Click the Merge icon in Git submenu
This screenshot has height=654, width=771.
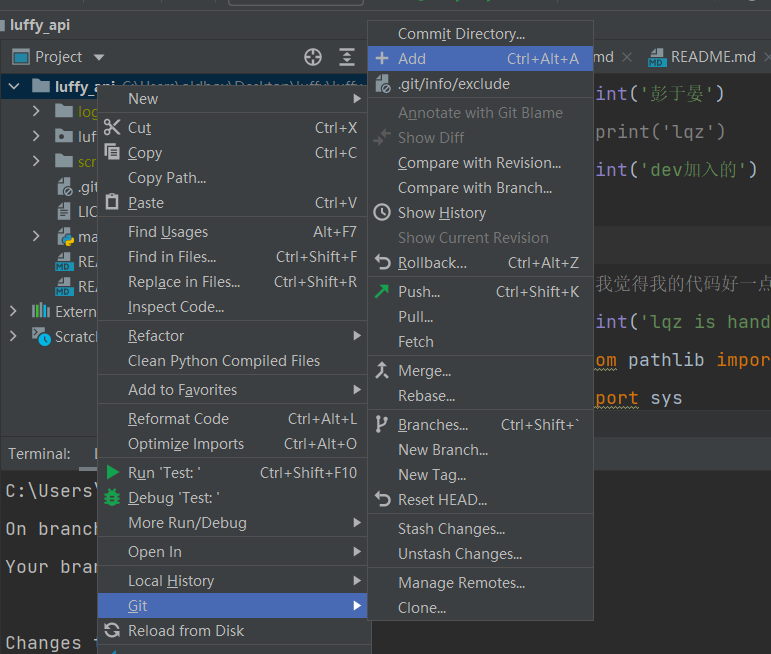(381, 371)
